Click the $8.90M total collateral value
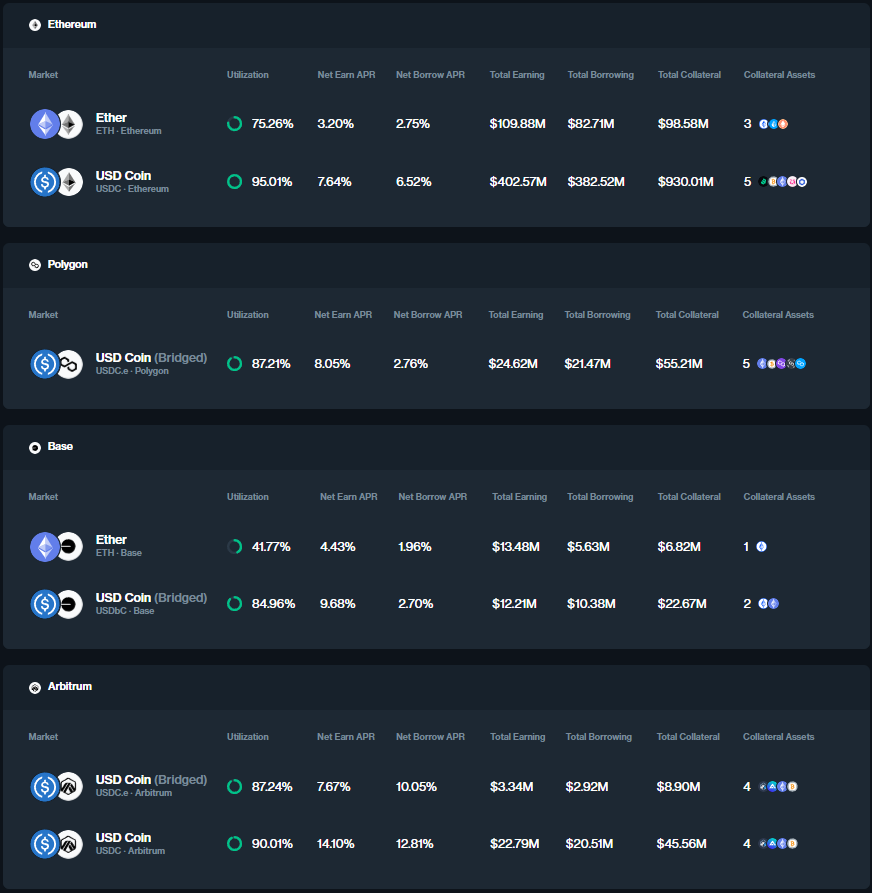The height and width of the screenshot is (893, 872). point(678,787)
